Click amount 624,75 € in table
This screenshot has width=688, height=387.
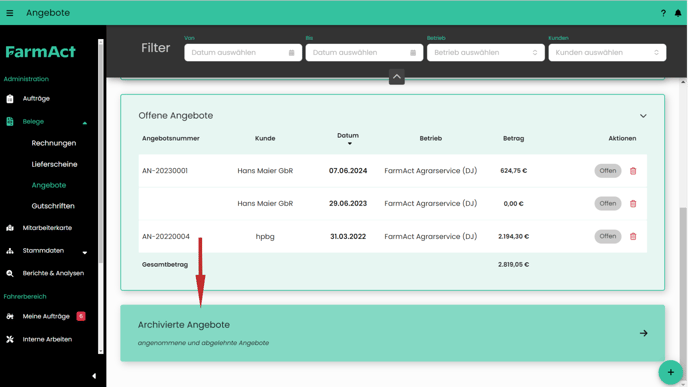point(513,171)
